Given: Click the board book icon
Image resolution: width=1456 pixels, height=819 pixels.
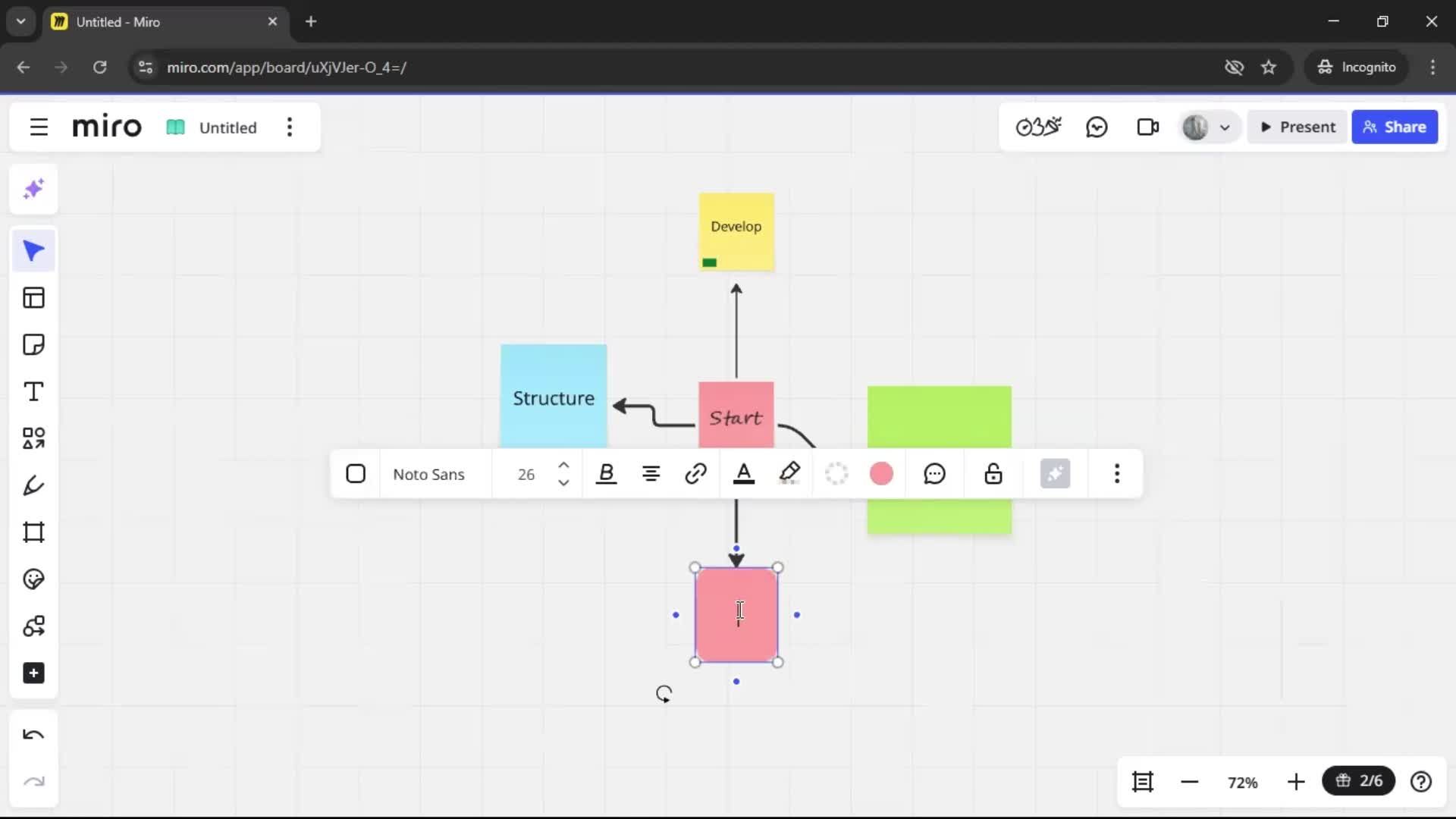Looking at the screenshot, I should pyautogui.click(x=175, y=127).
